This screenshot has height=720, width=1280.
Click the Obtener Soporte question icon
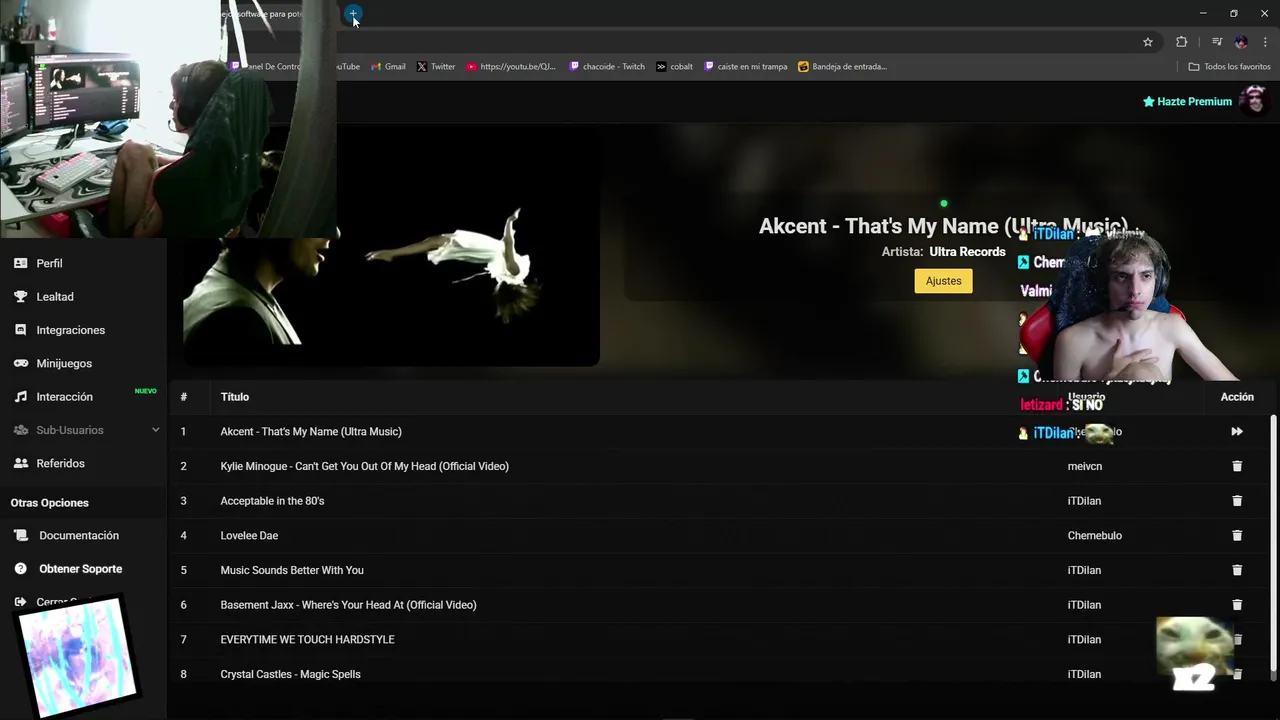tap(20, 569)
